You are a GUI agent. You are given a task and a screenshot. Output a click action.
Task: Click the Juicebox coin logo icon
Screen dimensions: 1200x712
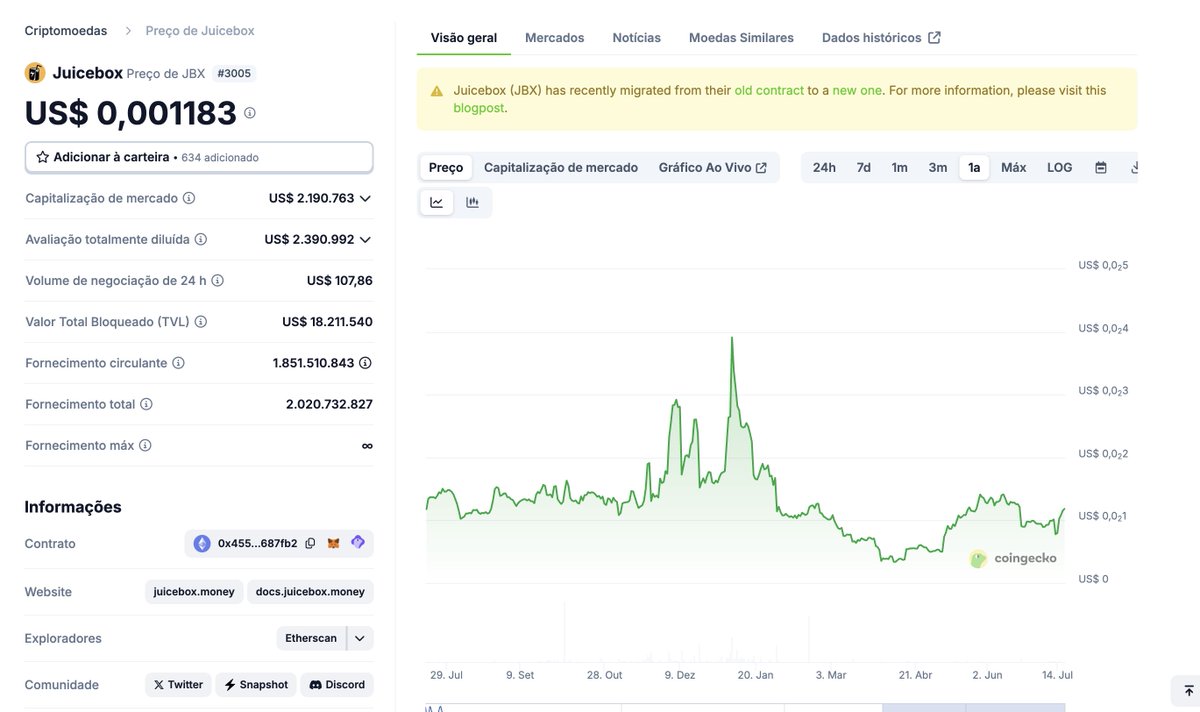[35, 73]
